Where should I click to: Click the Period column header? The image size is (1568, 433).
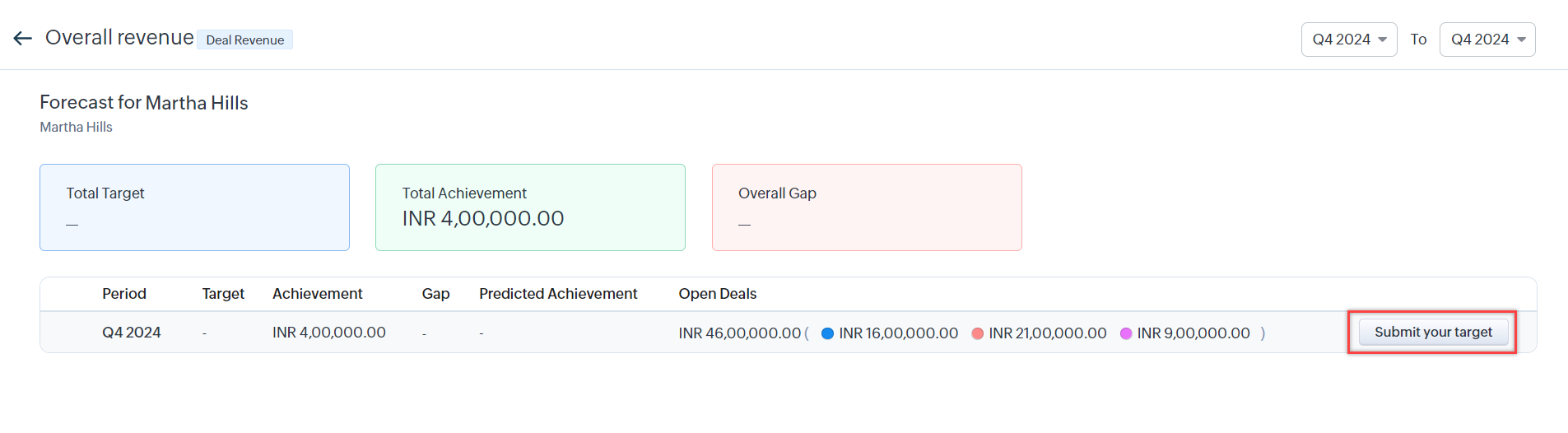pyautogui.click(x=124, y=294)
